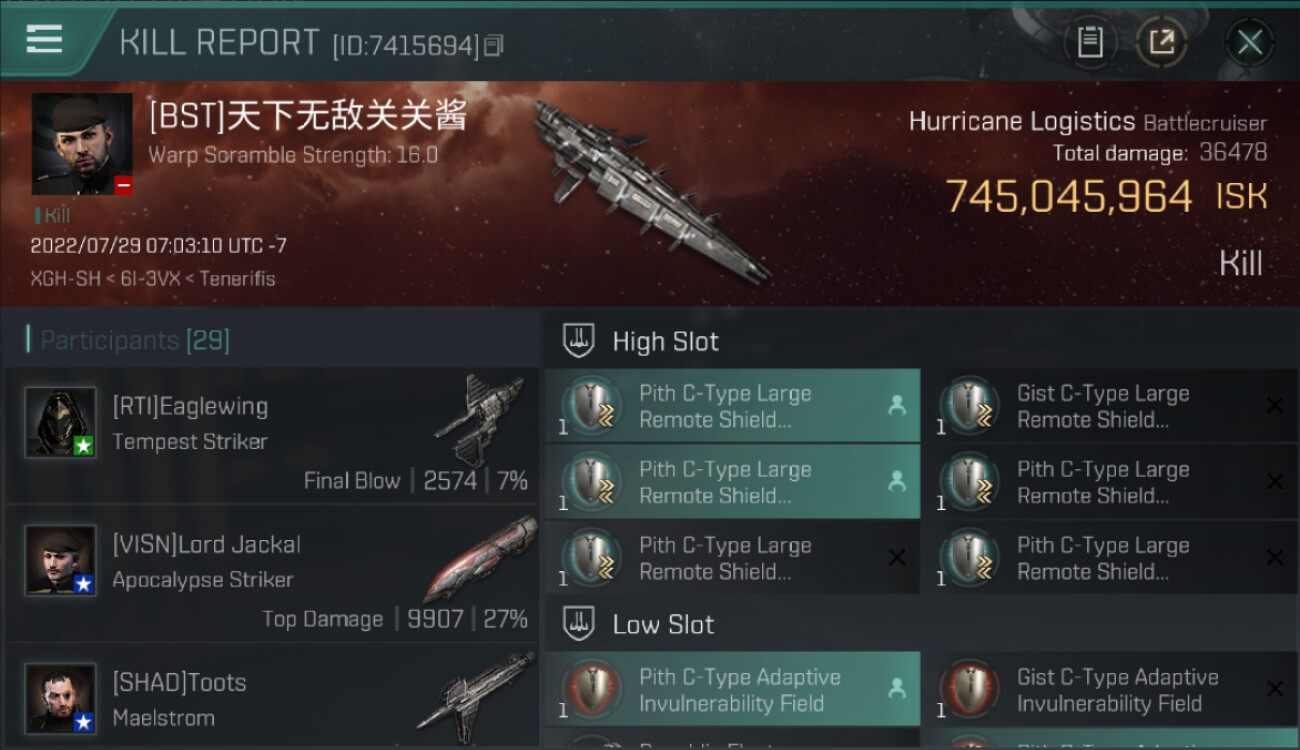1300x750 pixels.
Task: Open Eaglewing's pilot portrait
Action: pos(61,422)
